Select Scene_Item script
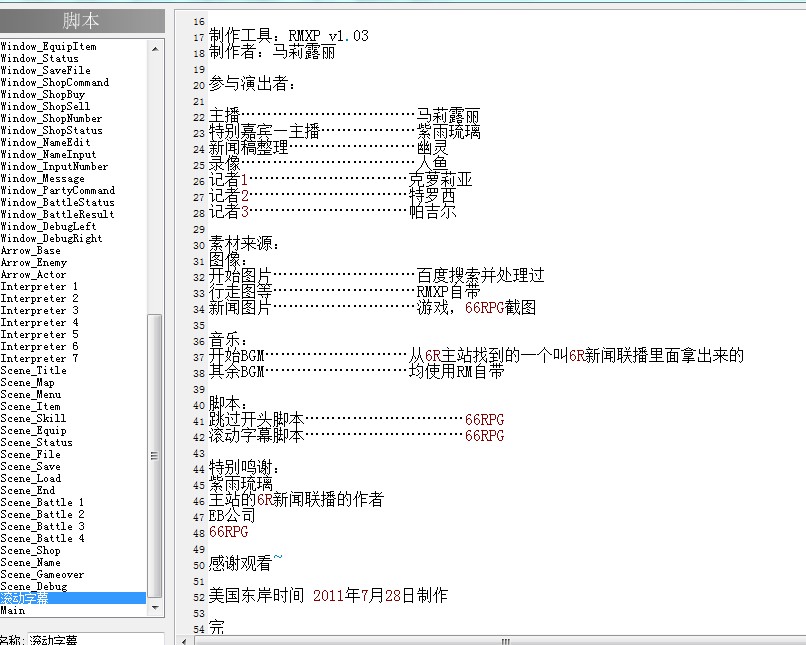The image size is (806, 645). click(x=30, y=406)
